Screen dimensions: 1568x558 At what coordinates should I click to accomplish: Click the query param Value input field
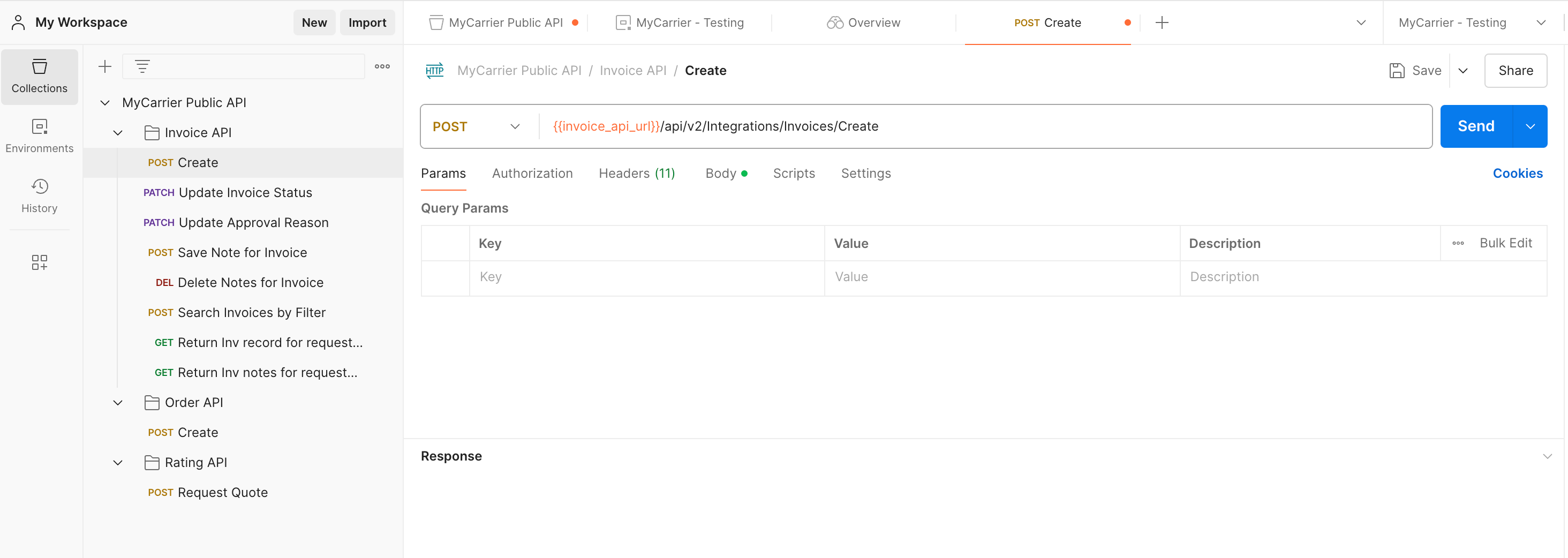(x=1002, y=277)
